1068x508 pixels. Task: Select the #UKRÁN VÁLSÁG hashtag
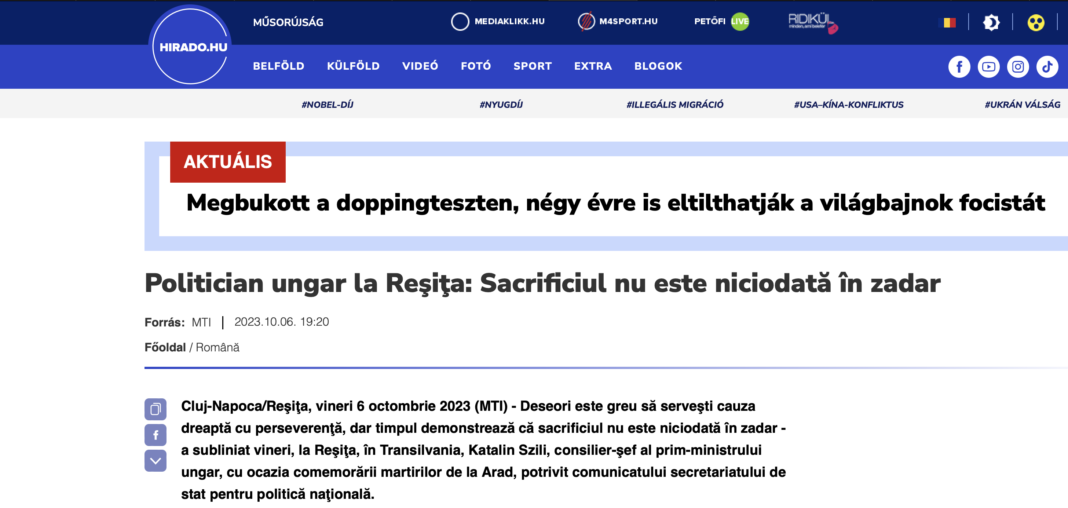tap(1022, 105)
